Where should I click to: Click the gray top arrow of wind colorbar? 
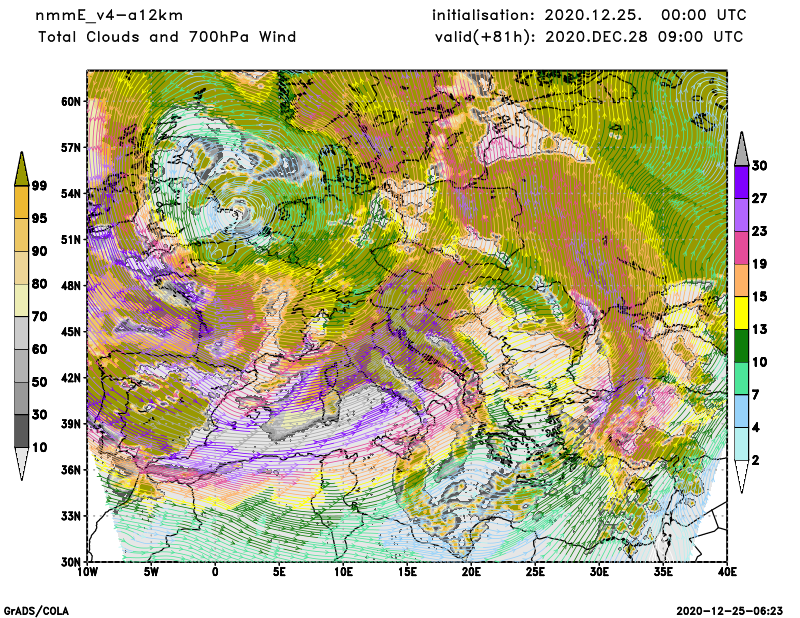741,149
